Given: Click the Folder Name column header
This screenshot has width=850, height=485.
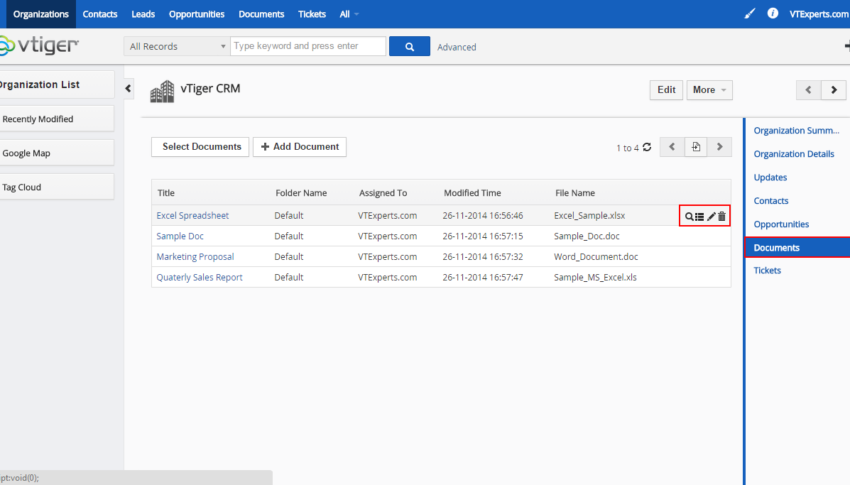Looking at the screenshot, I should pyautogui.click(x=301, y=193).
